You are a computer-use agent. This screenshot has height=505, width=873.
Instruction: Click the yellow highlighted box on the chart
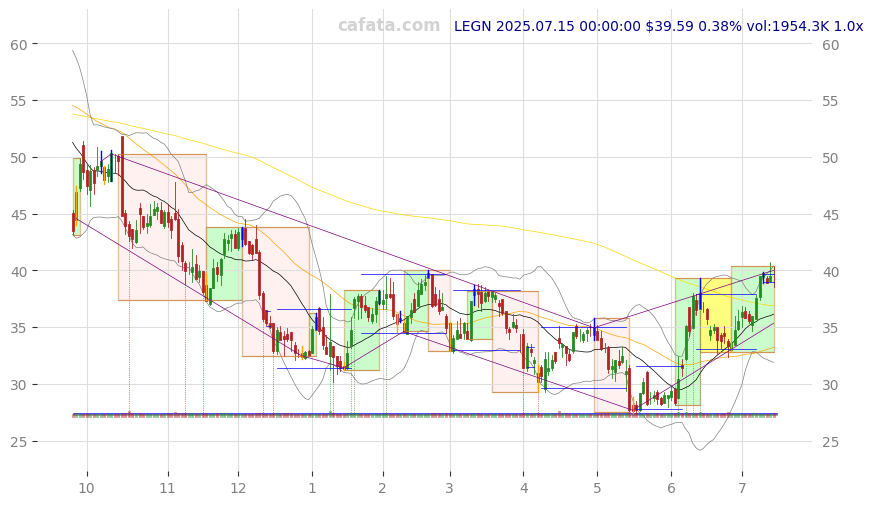click(x=716, y=315)
